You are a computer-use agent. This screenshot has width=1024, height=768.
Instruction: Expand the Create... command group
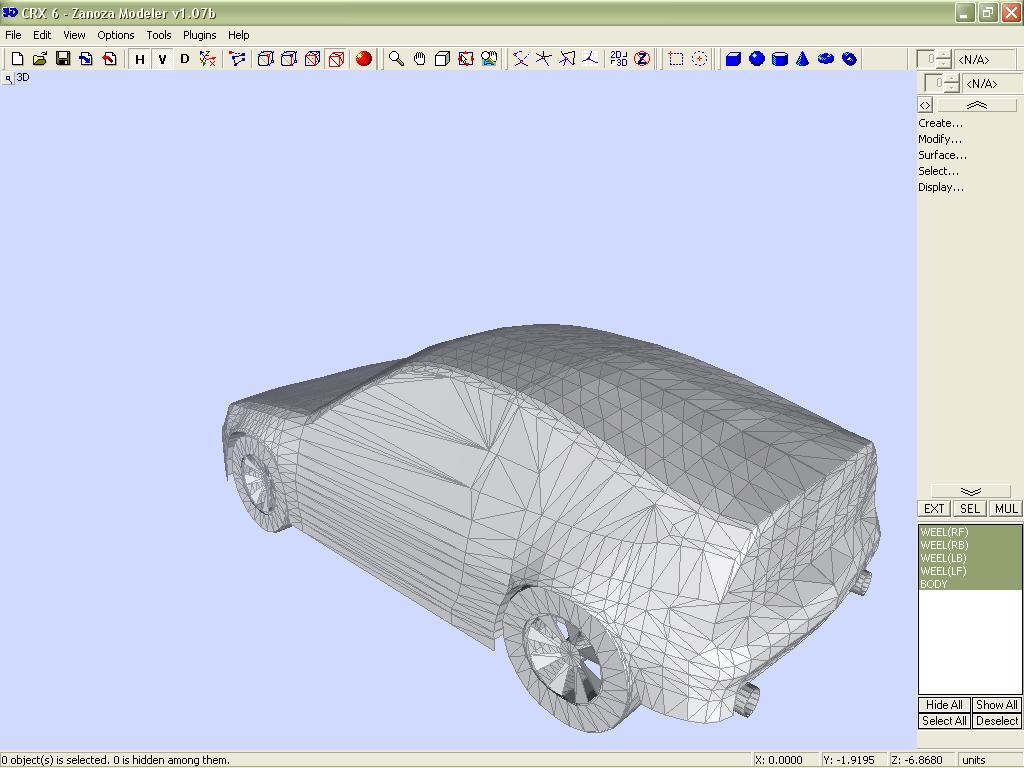pyautogui.click(x=940, y=123)
